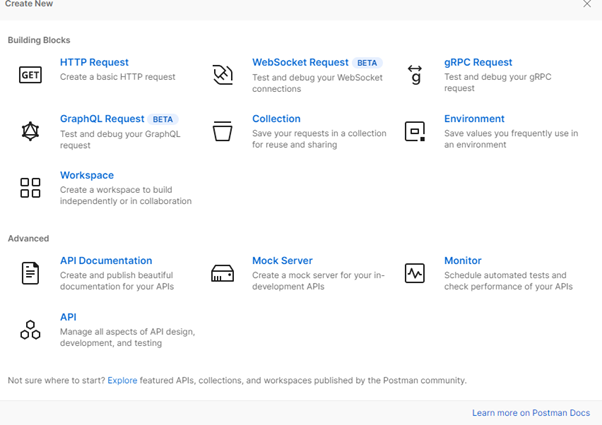Click the gRPC Request arrow icon
The image size is (602, 425).
click(x=415, y=75)
